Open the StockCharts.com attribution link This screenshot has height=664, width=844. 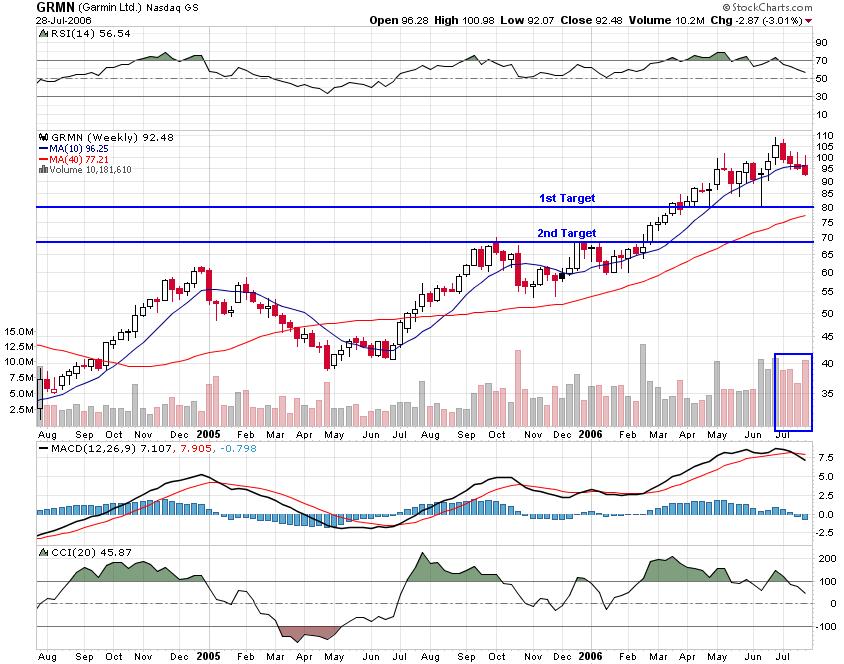pyautogui.click(x=767, y=8)
